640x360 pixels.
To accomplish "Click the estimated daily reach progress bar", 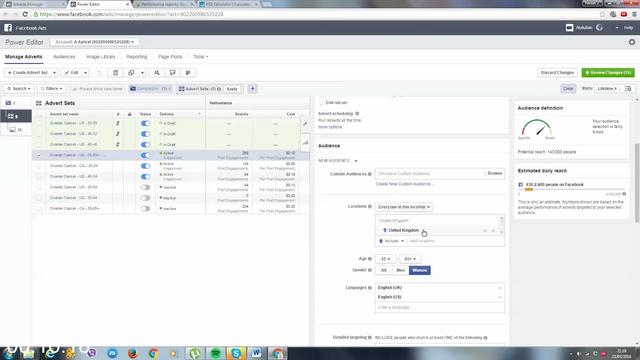I will point(571,189).
